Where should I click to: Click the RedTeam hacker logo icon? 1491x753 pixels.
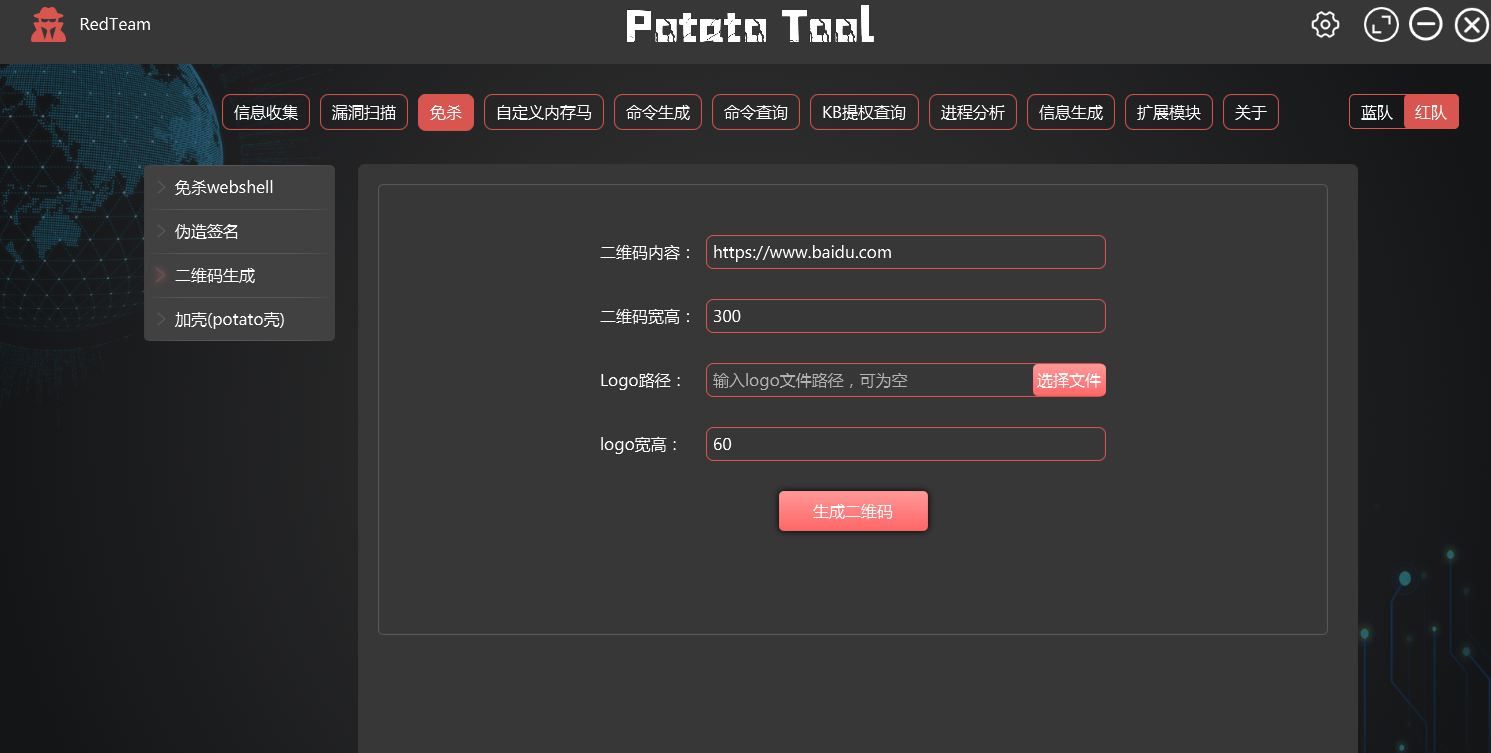tap(48, 25)
